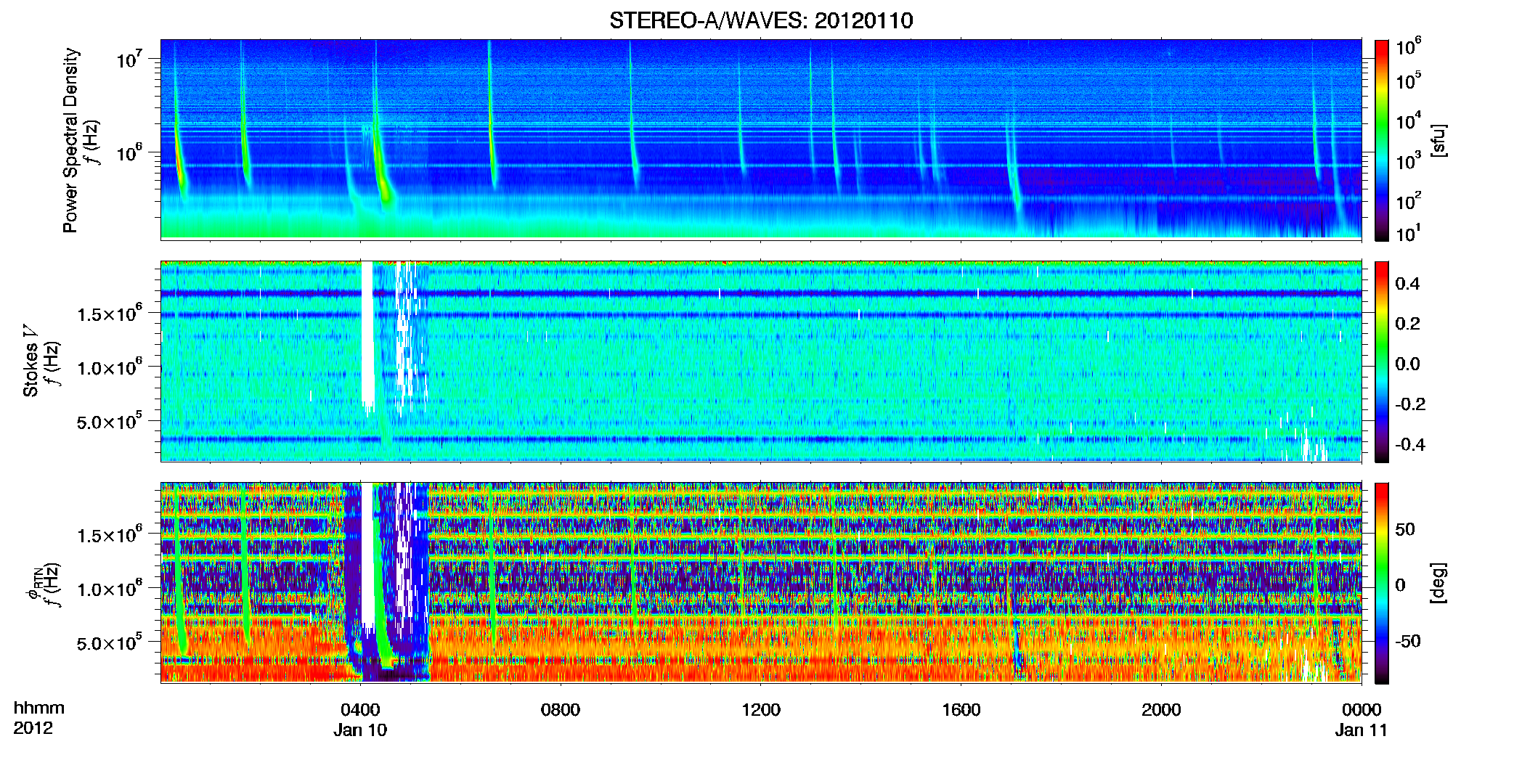Click the 1.5×10^6 tick of φRTN panel
Viewport: 1522px width, 784px height.
pyautogui.click(x=110, y=534)
